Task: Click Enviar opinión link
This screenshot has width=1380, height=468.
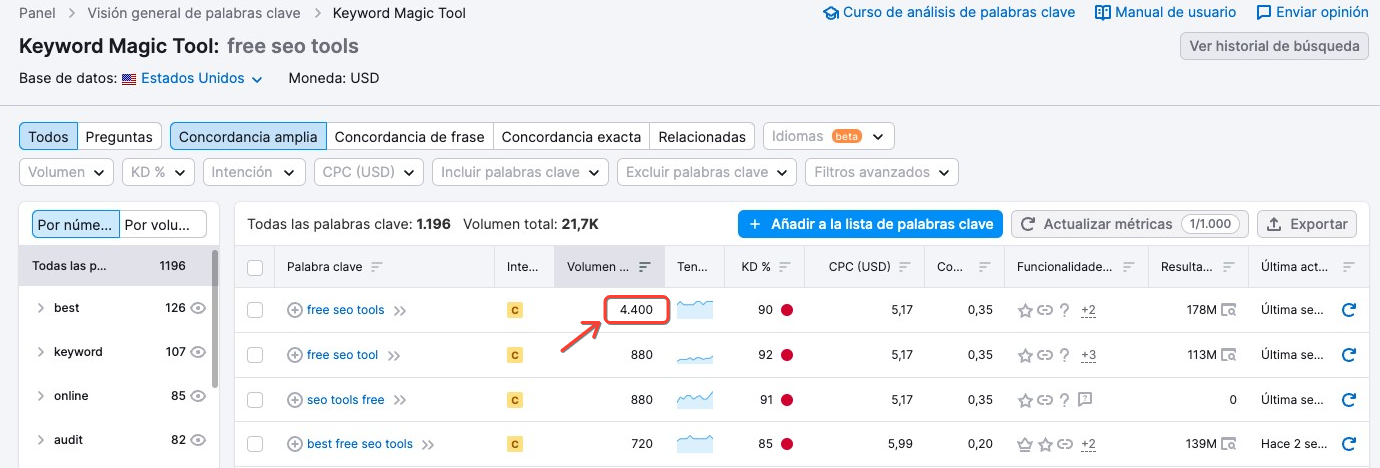Action: coord(1312,13)
